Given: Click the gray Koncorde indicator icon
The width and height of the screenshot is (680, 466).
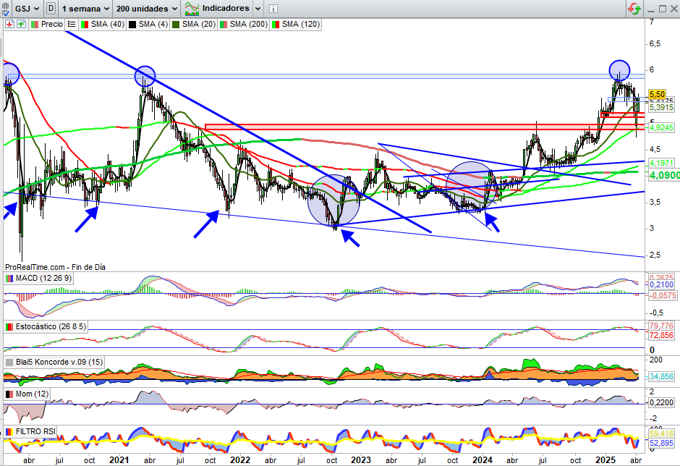Looking at the screenshot, I should click(9, 362).
